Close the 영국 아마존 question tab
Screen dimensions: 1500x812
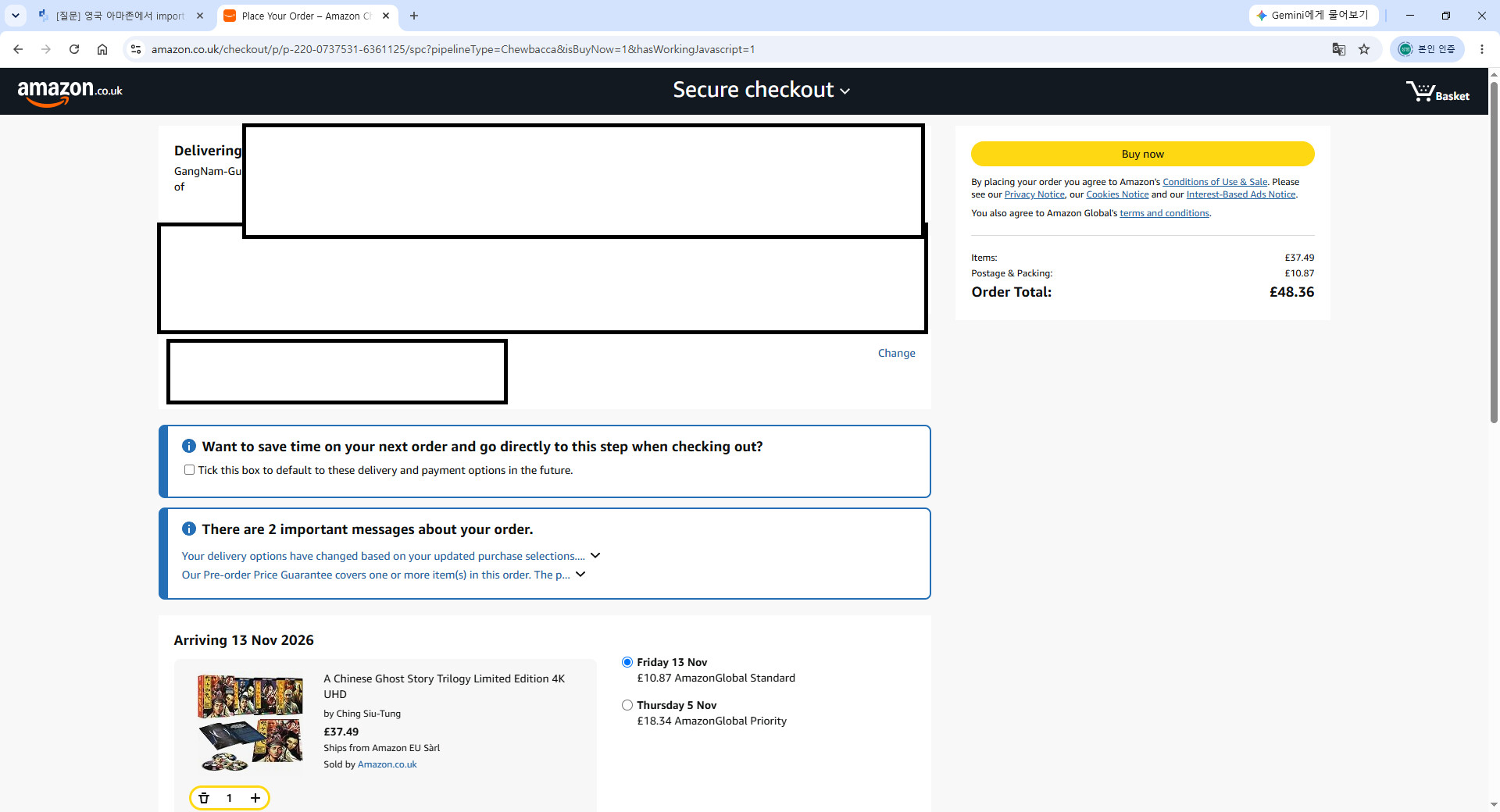click(200, 16)
